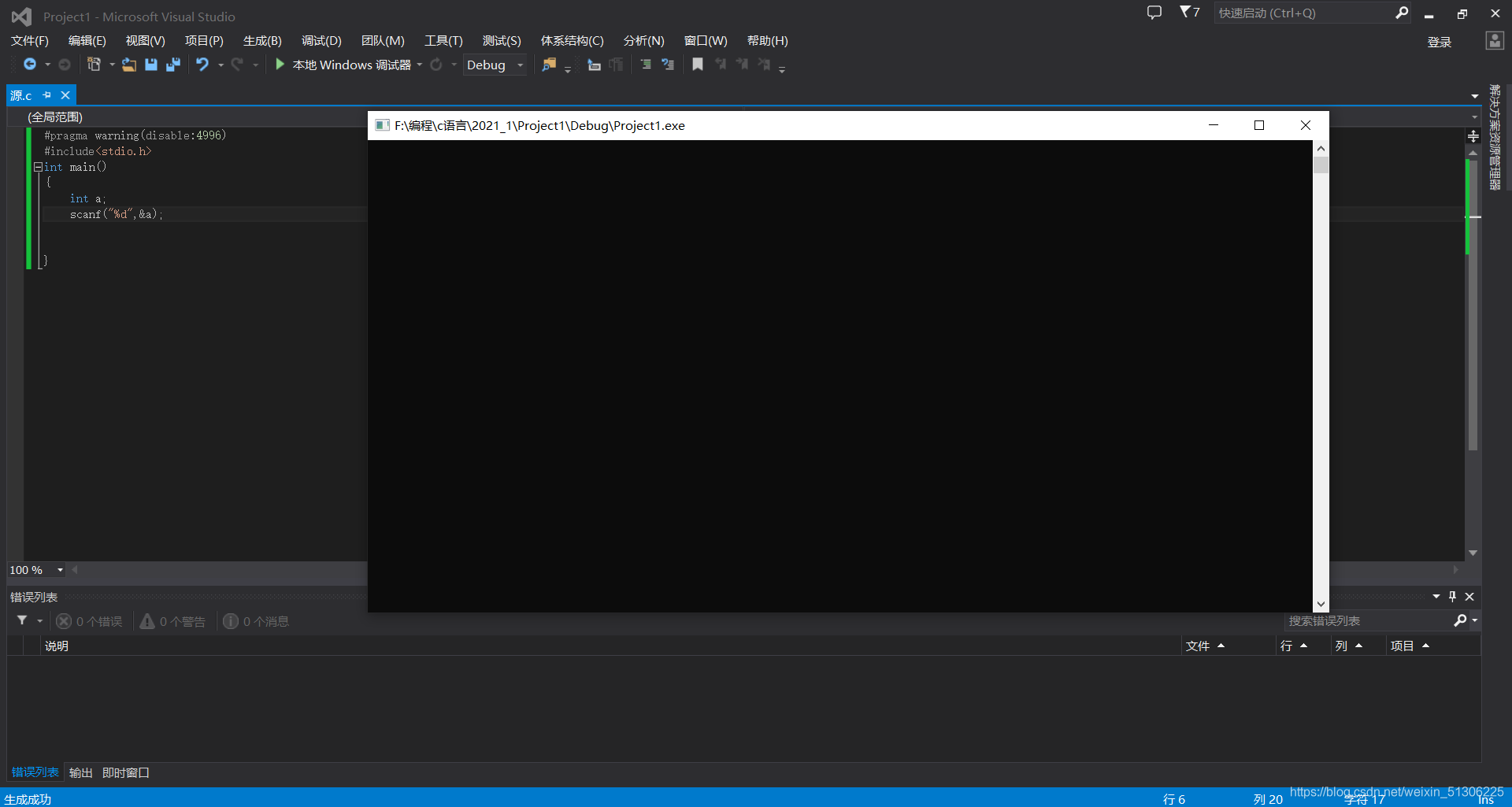Screen dimensions: 1512x807
Task: Open the feedback speech bubble icon
Action: [x=1154, y=13]
